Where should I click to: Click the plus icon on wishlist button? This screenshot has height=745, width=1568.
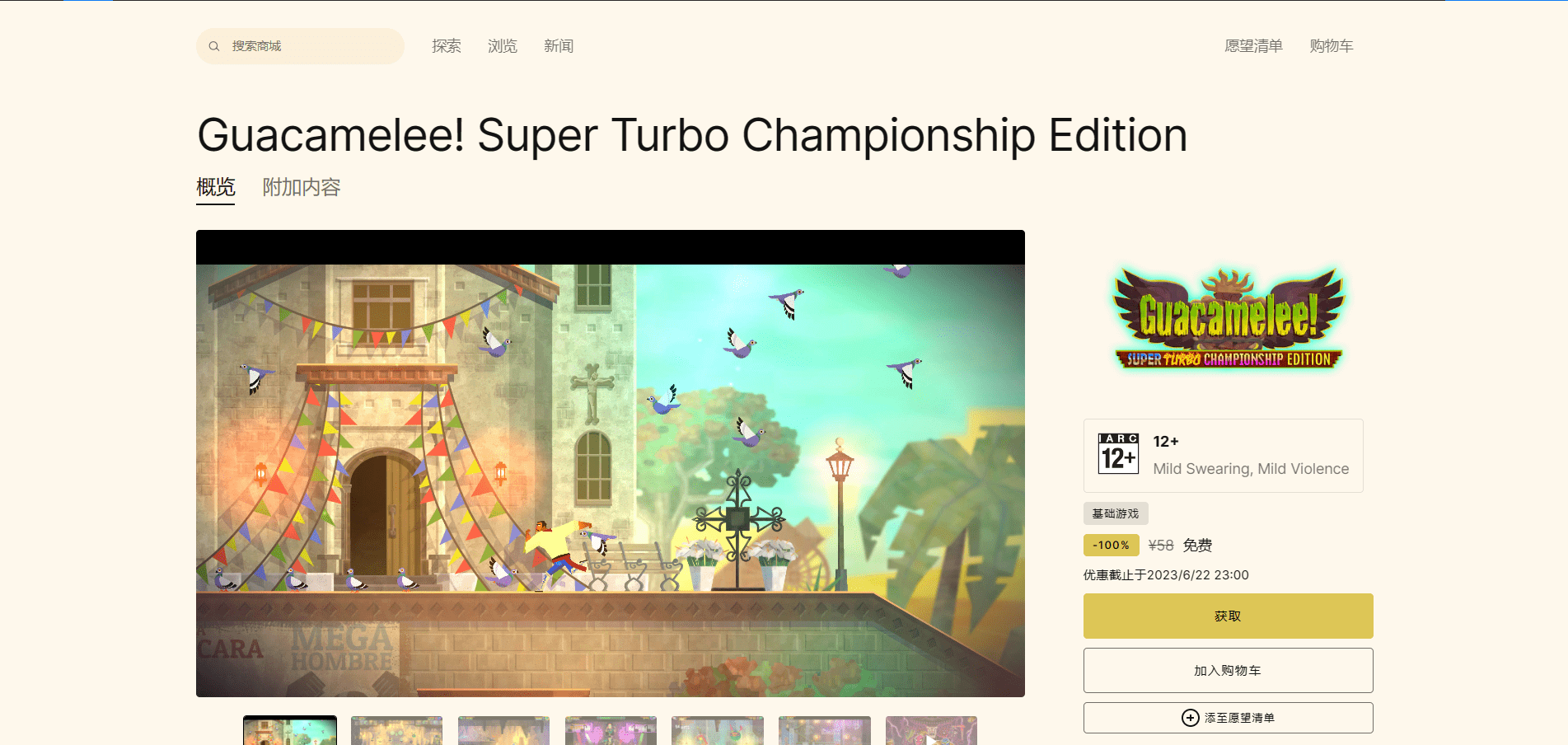(x=1190, y=718)
